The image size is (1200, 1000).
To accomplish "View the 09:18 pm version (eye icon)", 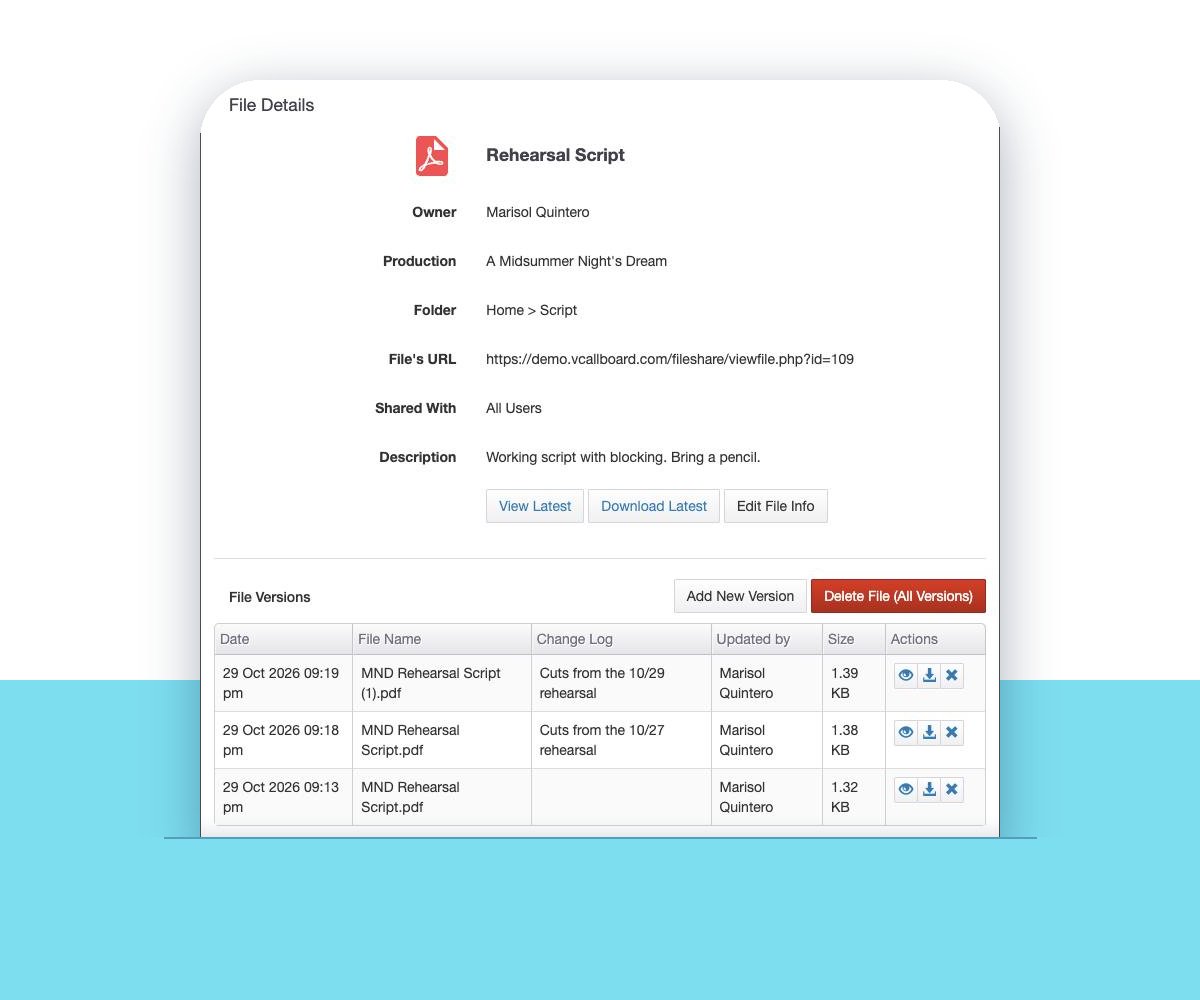I will point(905,732).
